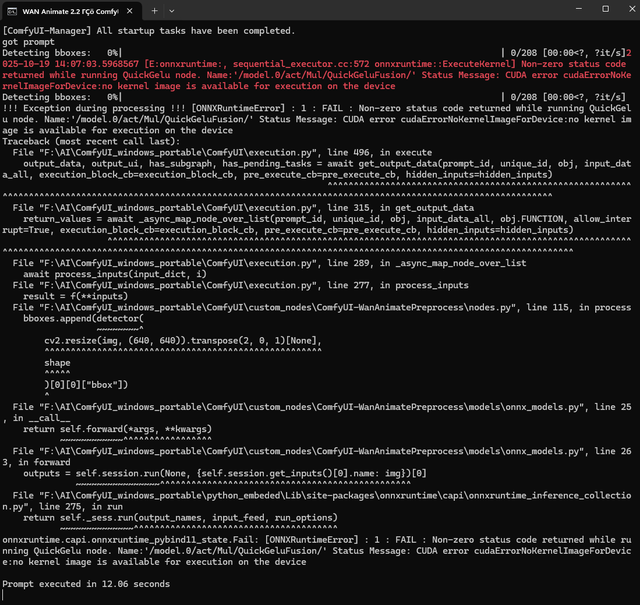Viewport: 640px width, 605px height.
Task: Click the text "bboxes.append(detector("
Action: [x=83, y=318]
